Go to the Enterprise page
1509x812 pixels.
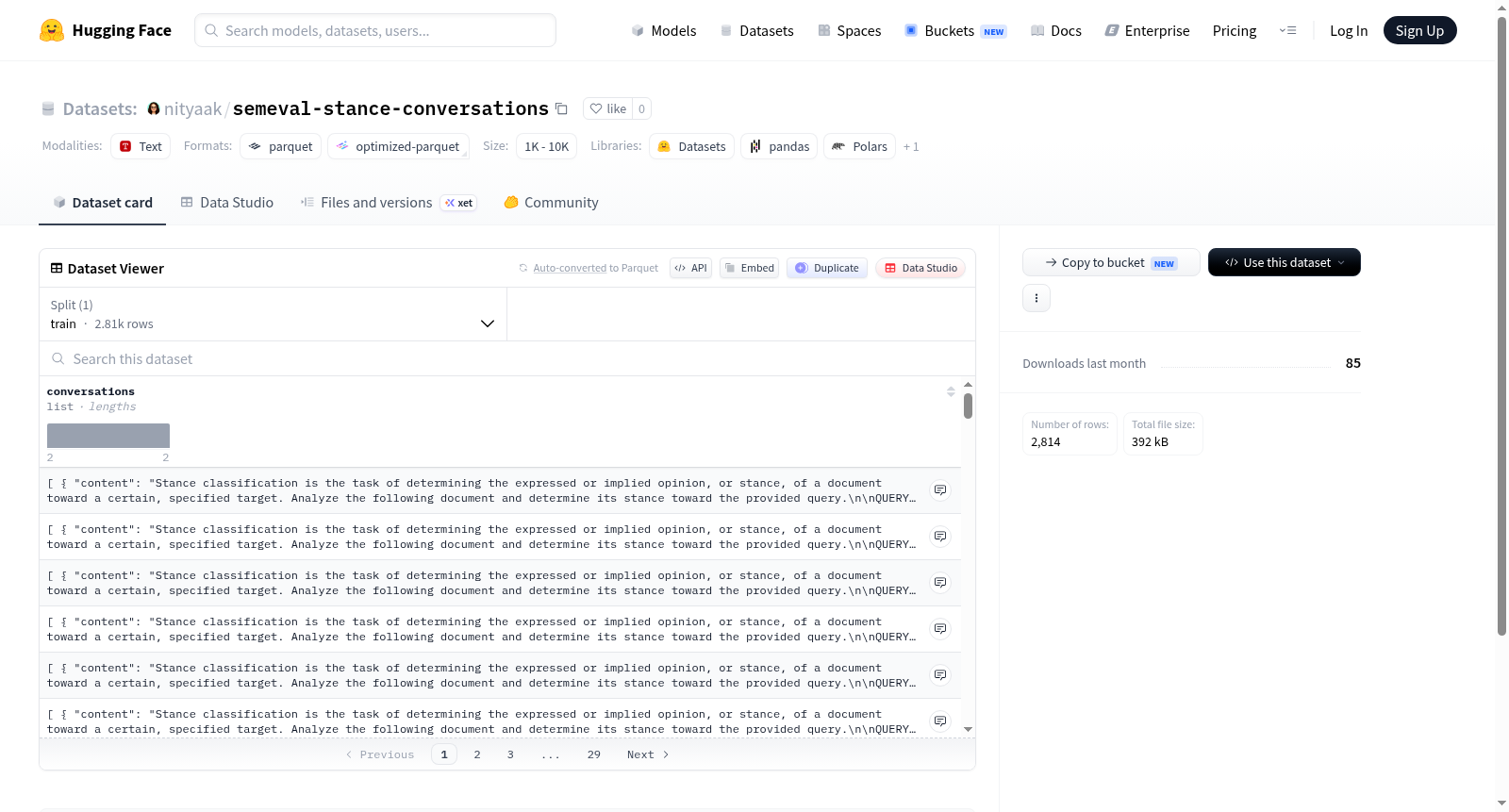(1148, 31)
